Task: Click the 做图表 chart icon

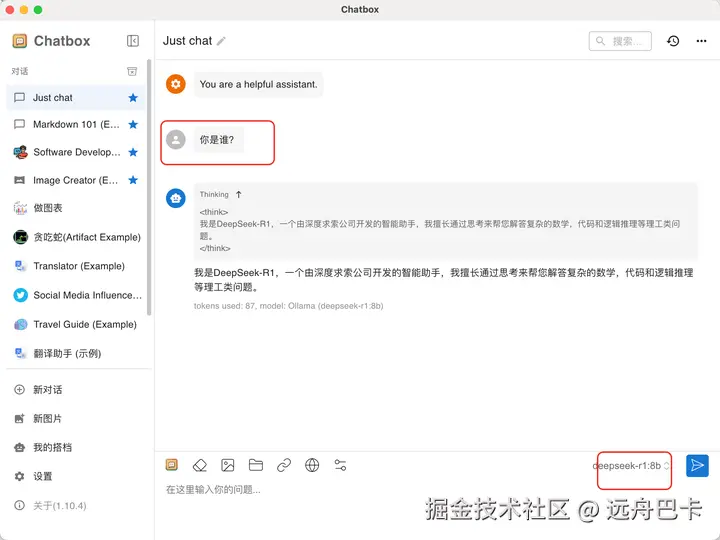Action: coord(20,208)
